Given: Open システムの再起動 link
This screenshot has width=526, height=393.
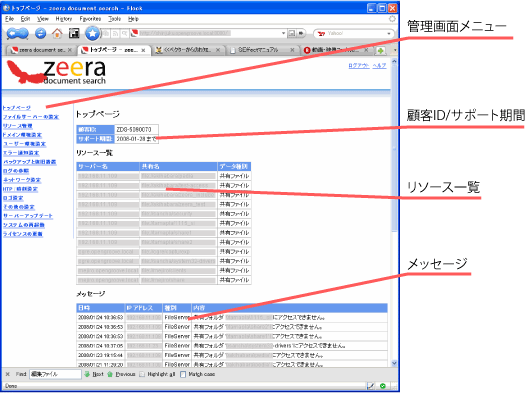Looking at the screenshot, I should tap(23, 225).
